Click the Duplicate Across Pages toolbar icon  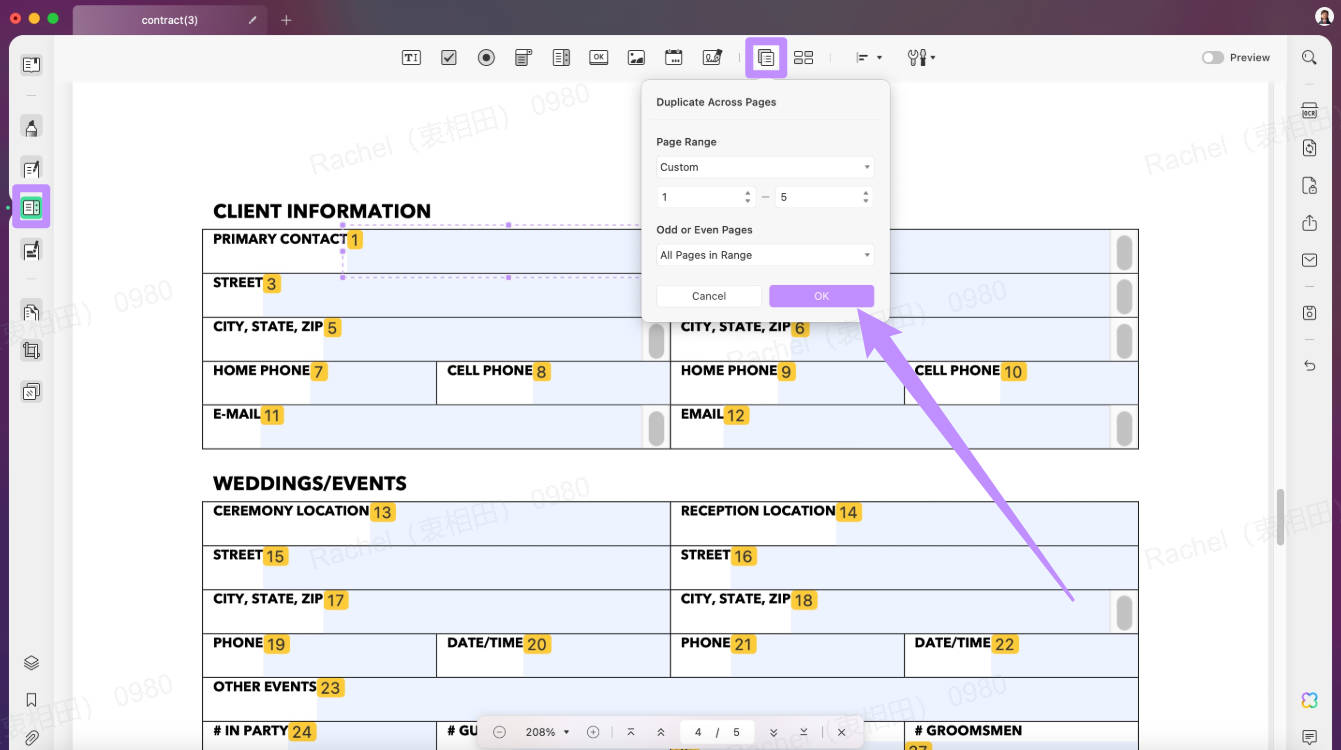coord(766,58)
